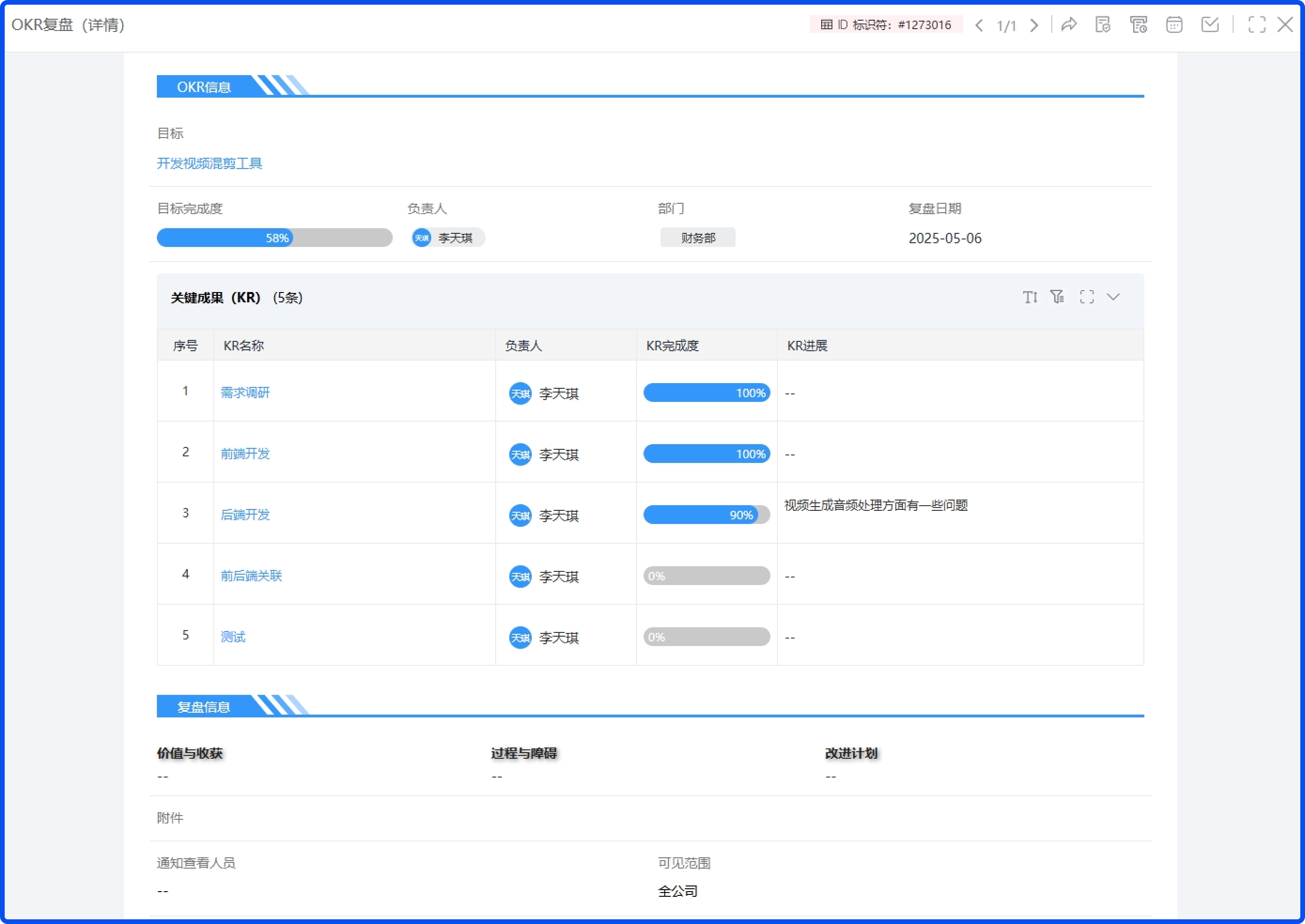Open the 开发视频混剪工具 objective link
The image size is (1305, 924).
(x=210, y=163)
